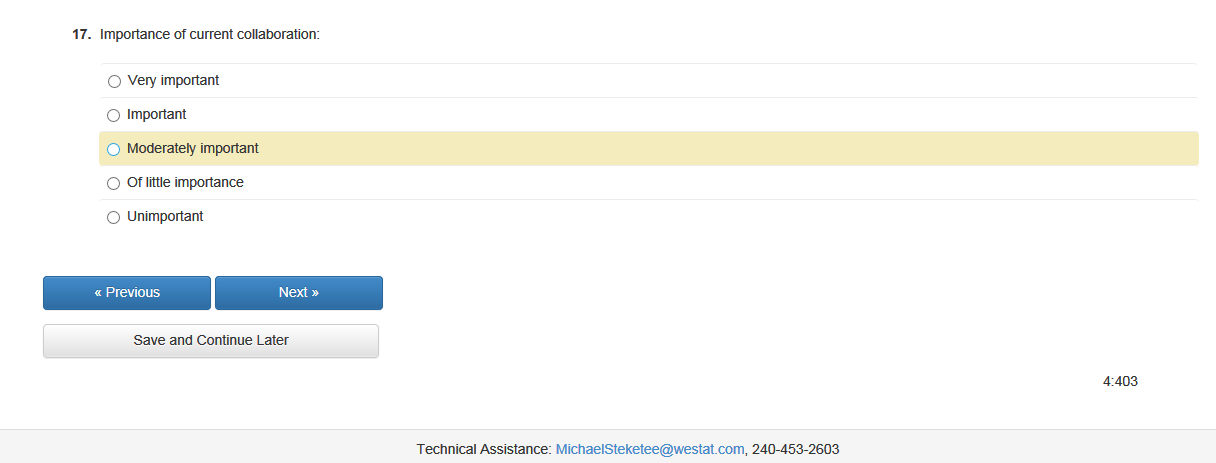The image size is (1216, 463).
Task: Choose the "Important" radio option
Action: pyautogui.click(x=113, y=115)
